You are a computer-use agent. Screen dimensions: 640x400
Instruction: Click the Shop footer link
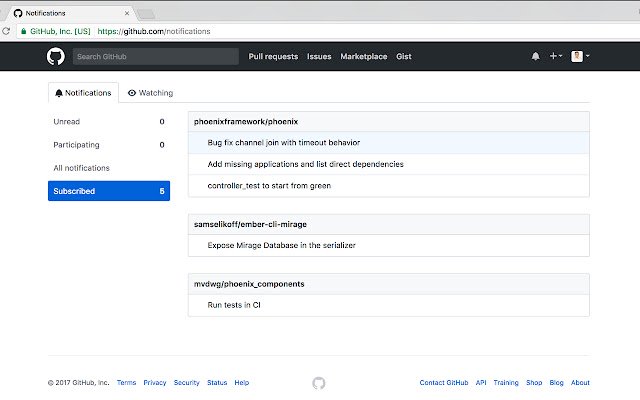[x=534, y=382]
